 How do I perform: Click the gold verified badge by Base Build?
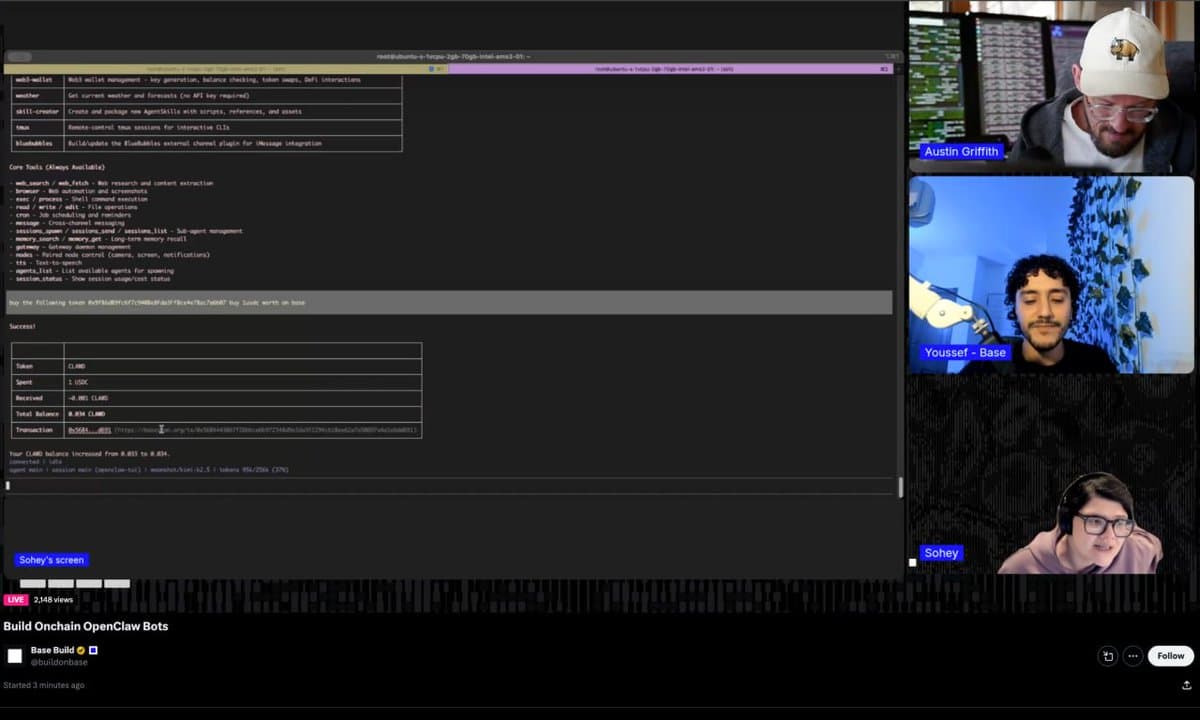82,650
